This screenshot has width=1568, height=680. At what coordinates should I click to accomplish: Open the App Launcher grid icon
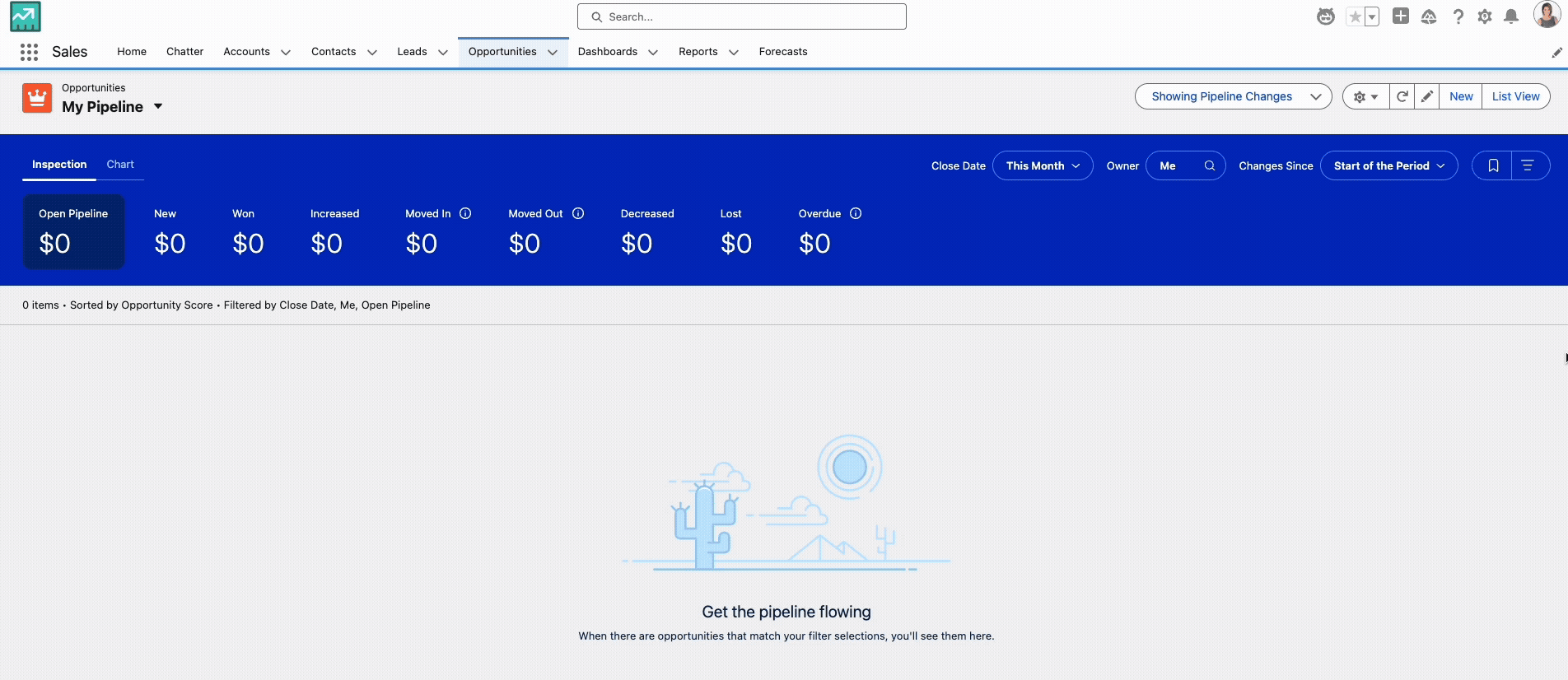tap(29, 52)
